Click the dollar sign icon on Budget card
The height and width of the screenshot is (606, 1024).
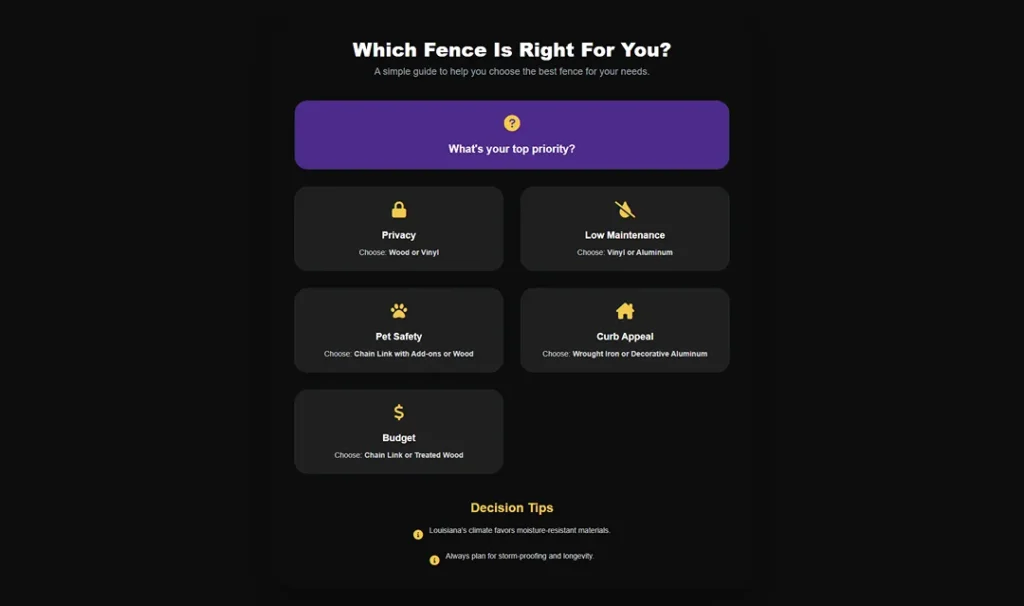pyautogui.click(x=398, y=412)
